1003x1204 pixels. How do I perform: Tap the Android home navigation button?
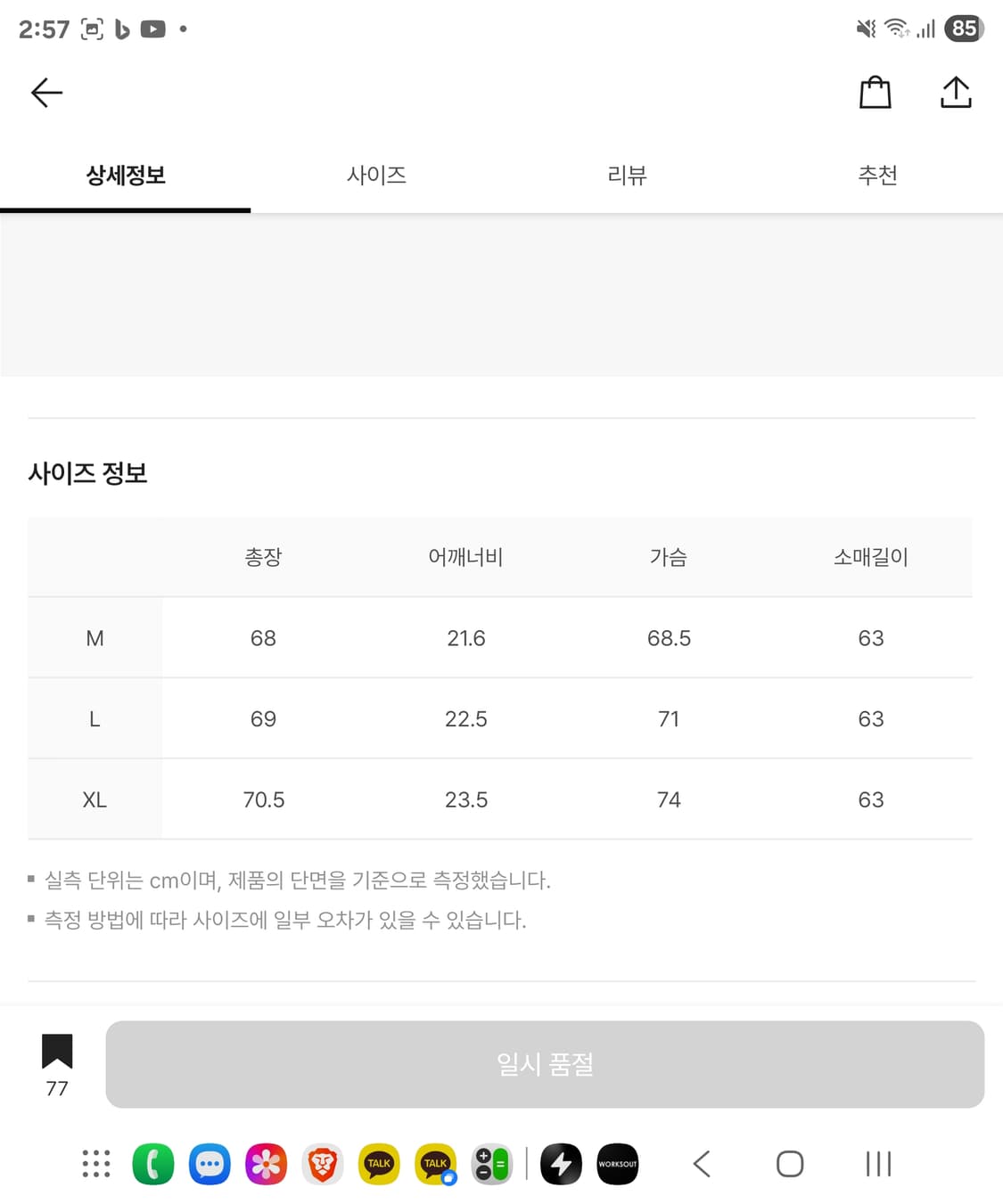pos(790,1164)
